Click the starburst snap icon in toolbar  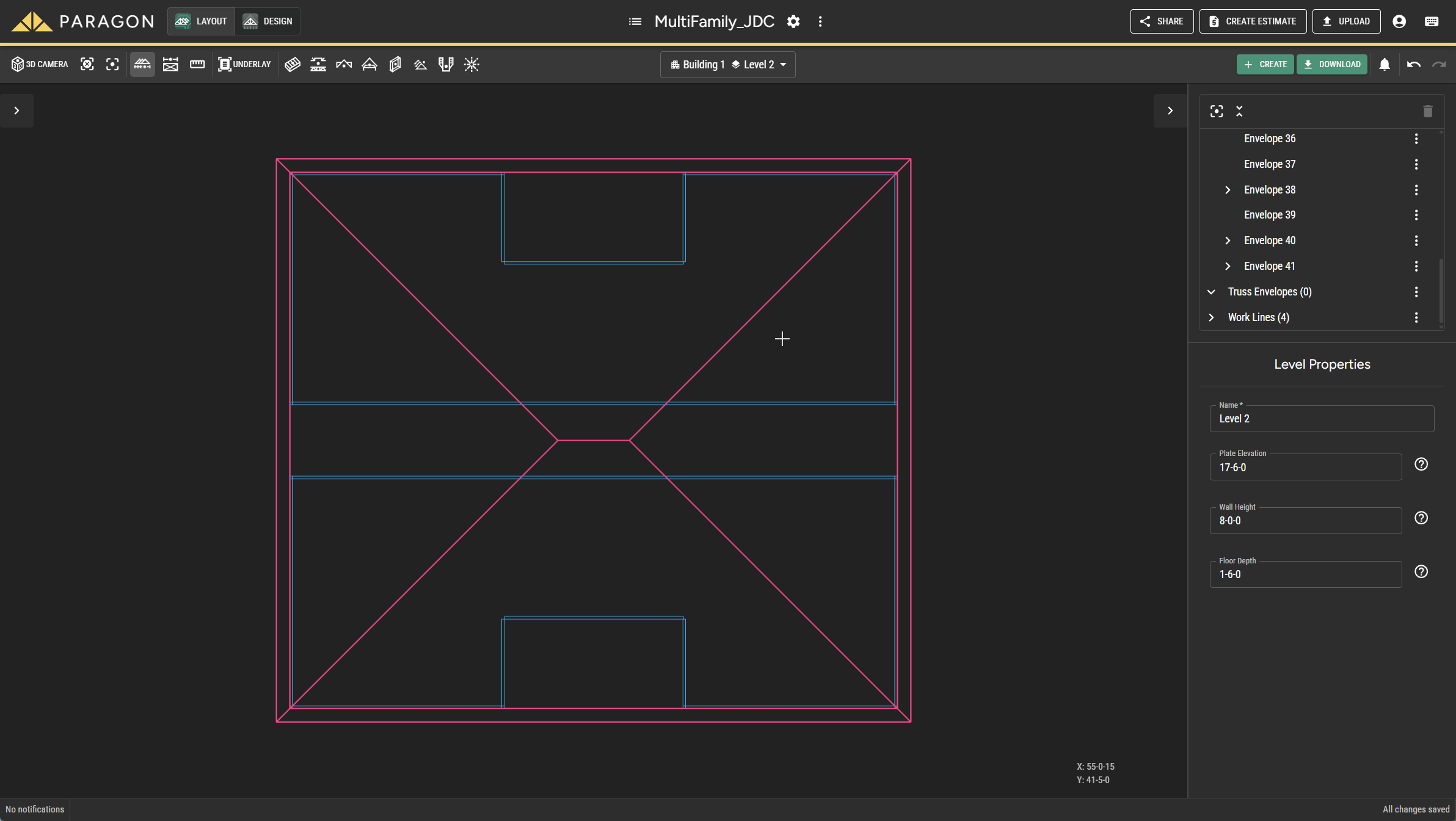pos(471,64)
